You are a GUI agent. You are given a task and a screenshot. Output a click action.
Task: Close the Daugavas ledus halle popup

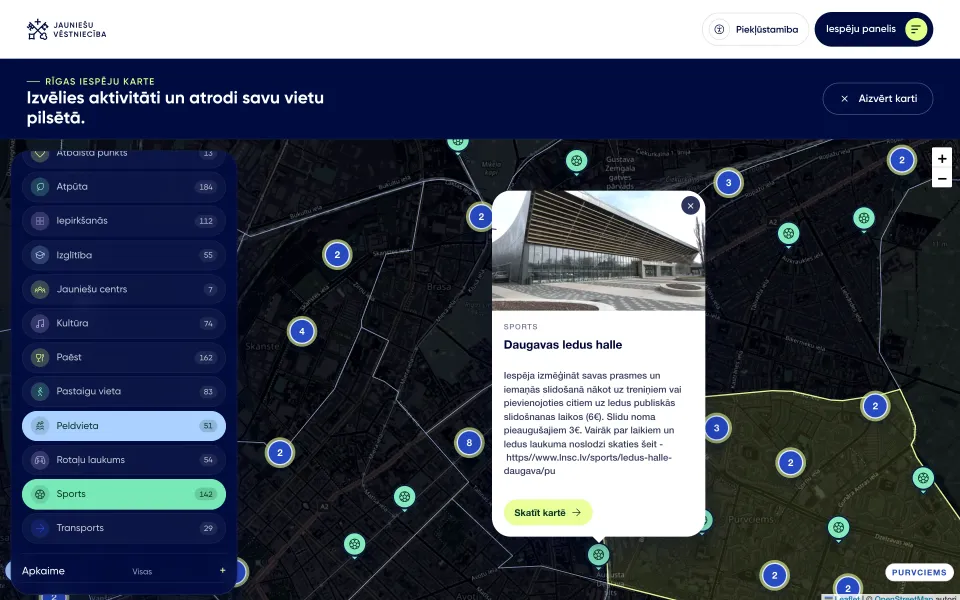pyautogui.click(x=690, y=206)
